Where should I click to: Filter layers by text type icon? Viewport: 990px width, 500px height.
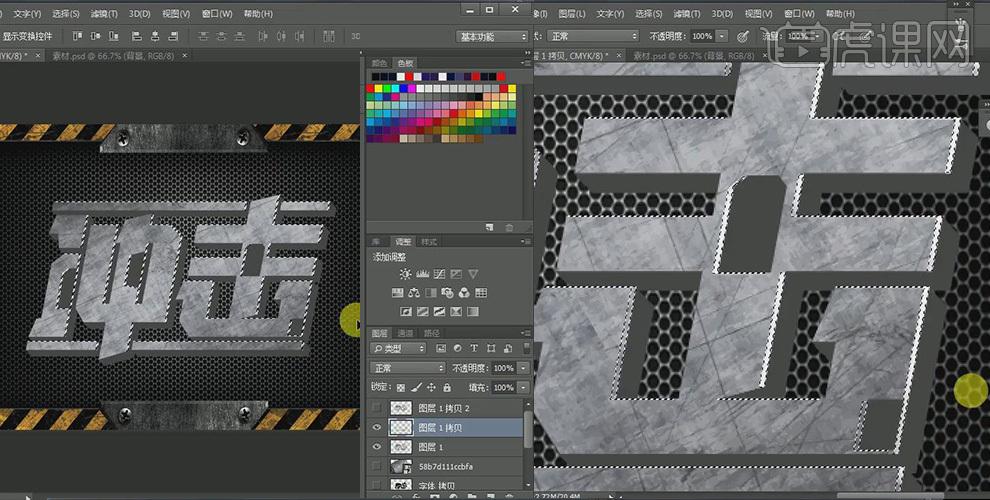pyautogui.click(x=473, y=348)
